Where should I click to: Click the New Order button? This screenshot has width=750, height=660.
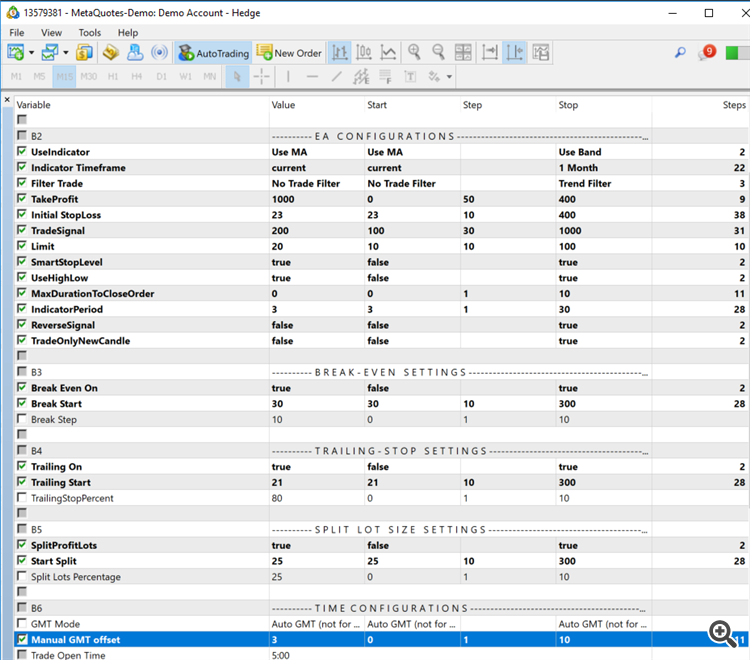(x=289, y=53)
